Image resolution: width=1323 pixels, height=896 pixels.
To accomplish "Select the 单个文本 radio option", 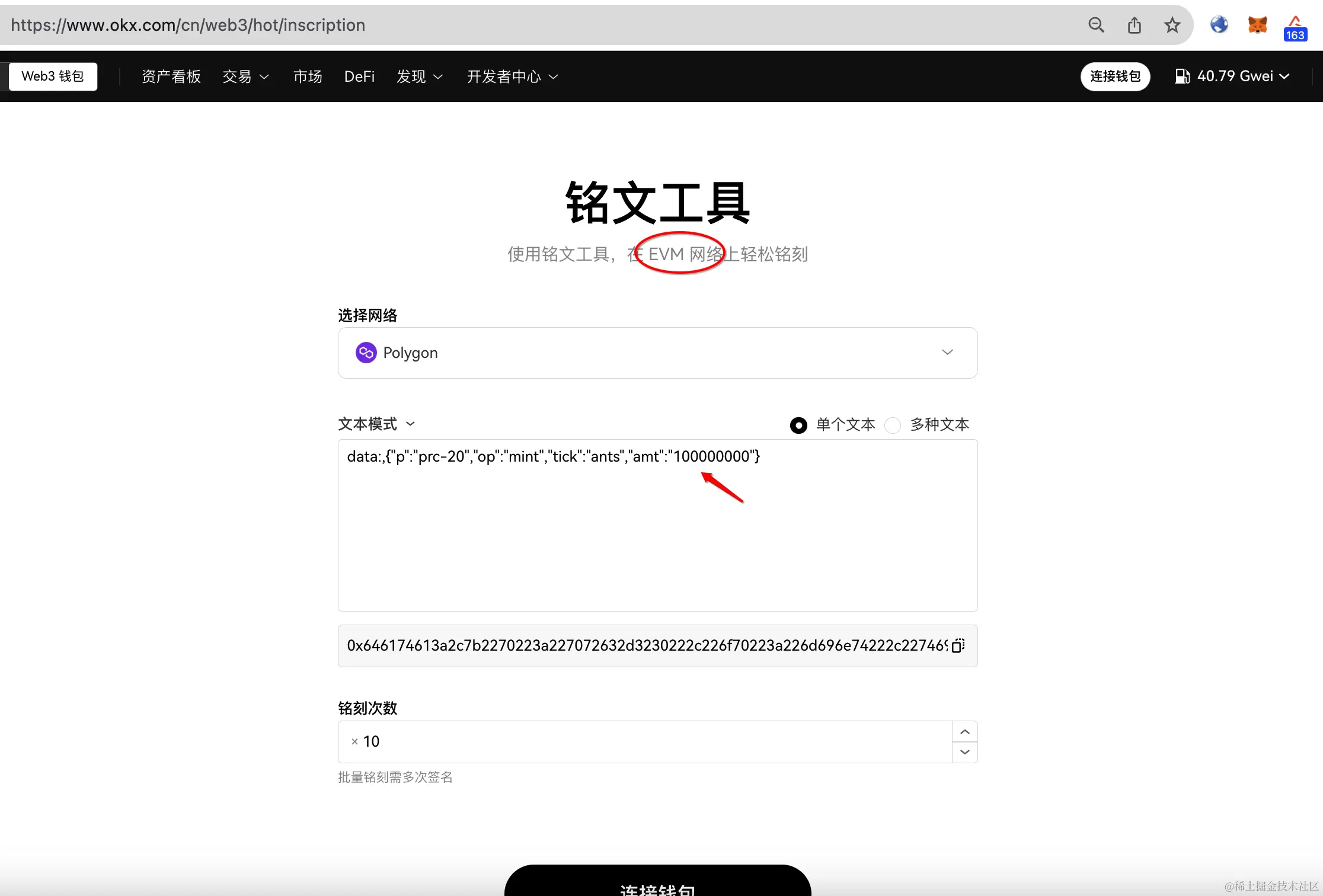I will pyautogui.click(x=798, y=425).
